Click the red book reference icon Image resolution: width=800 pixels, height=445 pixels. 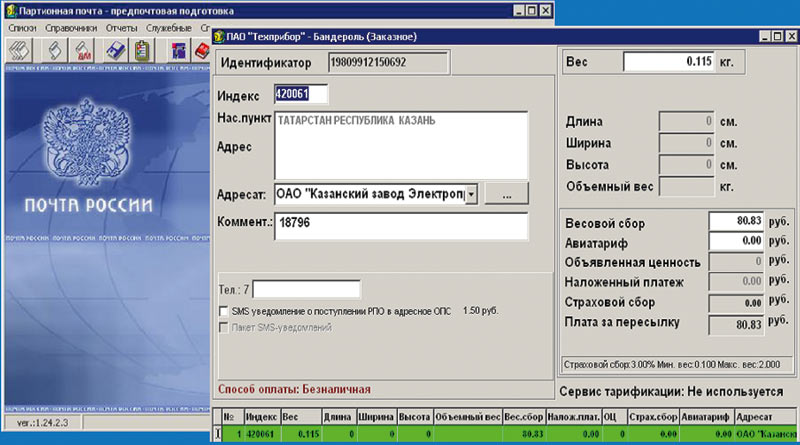(202, 51)
